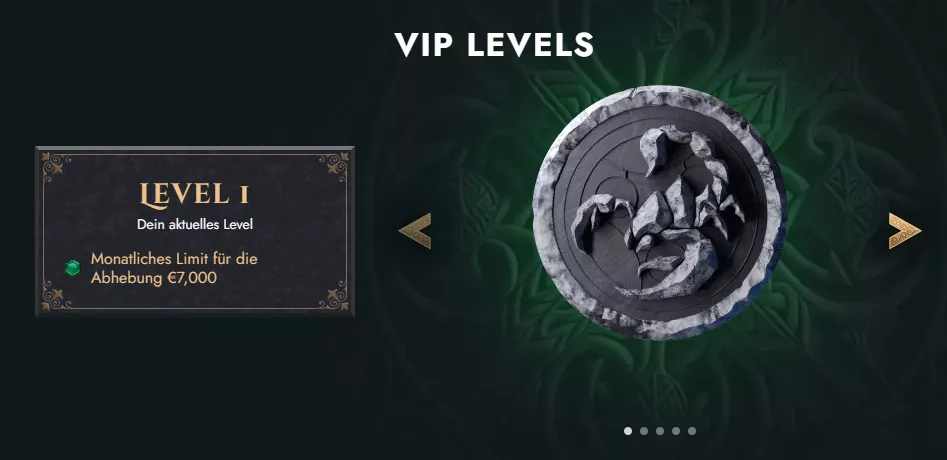Click the LEVEL 1 title text
The height and width of the screenshot is (460, 947).
click(194, 194)
